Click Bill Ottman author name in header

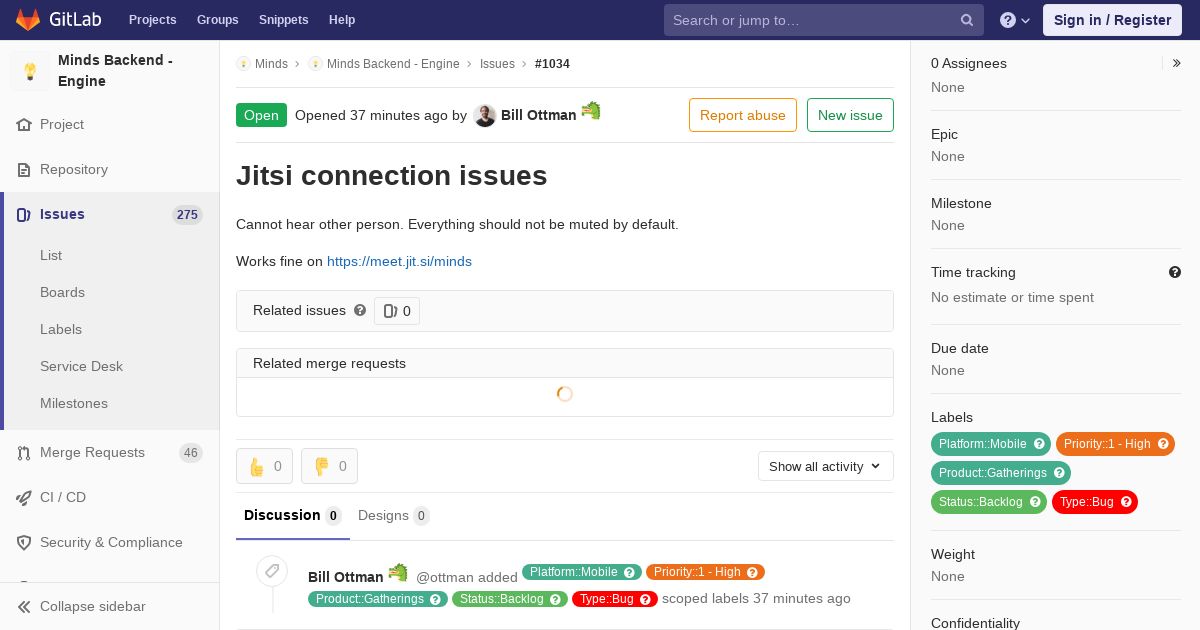(538, 116)
